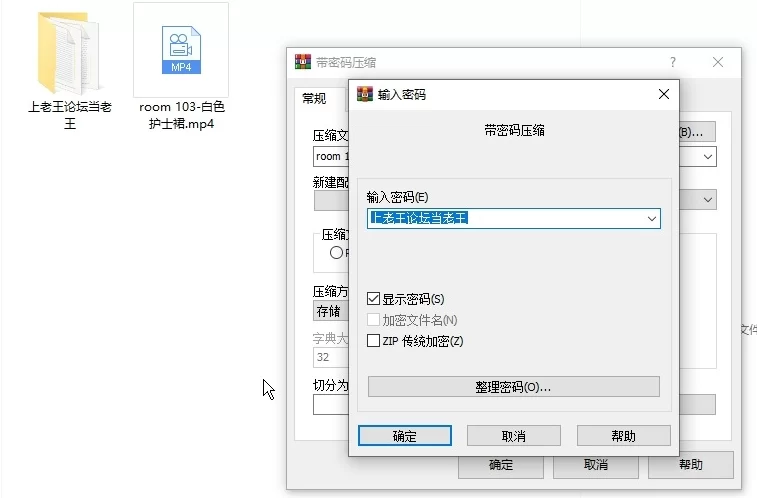The width and height of the screenshot is (757, 498).
Task: Click the 带密码压缩 heading inside password dialog
Action: pyautogui.click(x=514, y=130)
